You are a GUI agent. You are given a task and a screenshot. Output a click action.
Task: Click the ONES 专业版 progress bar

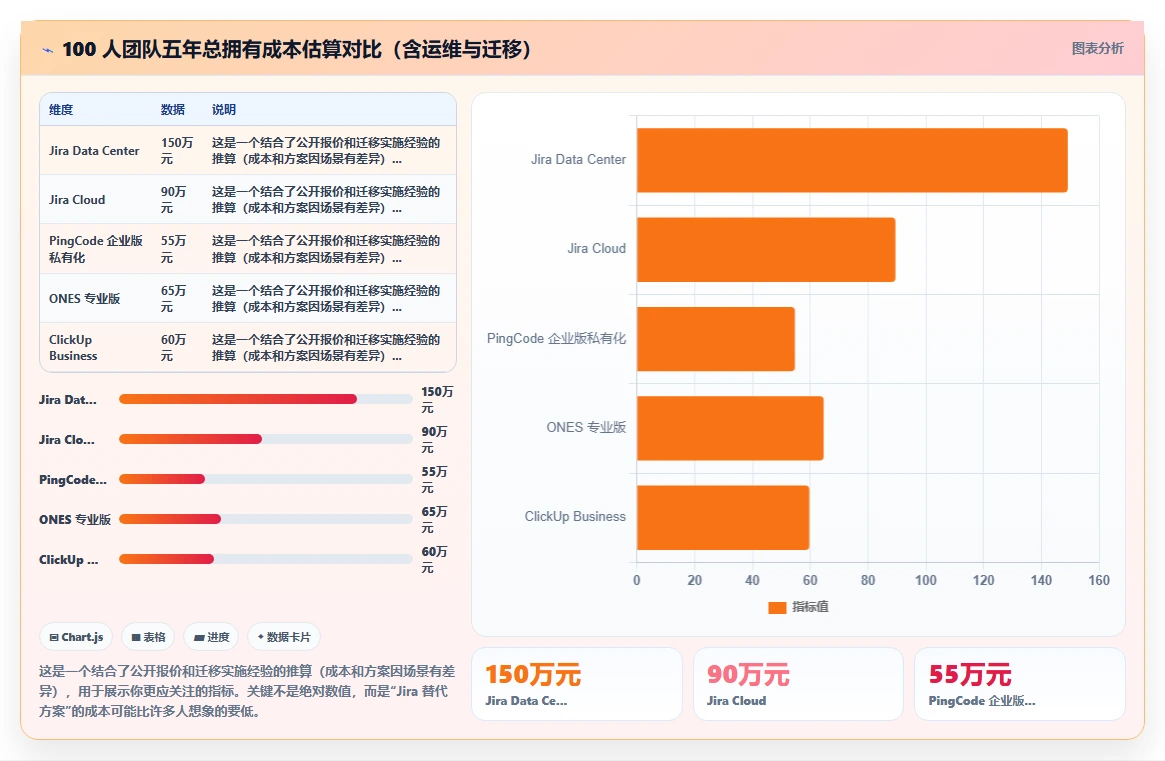[265, 519]
